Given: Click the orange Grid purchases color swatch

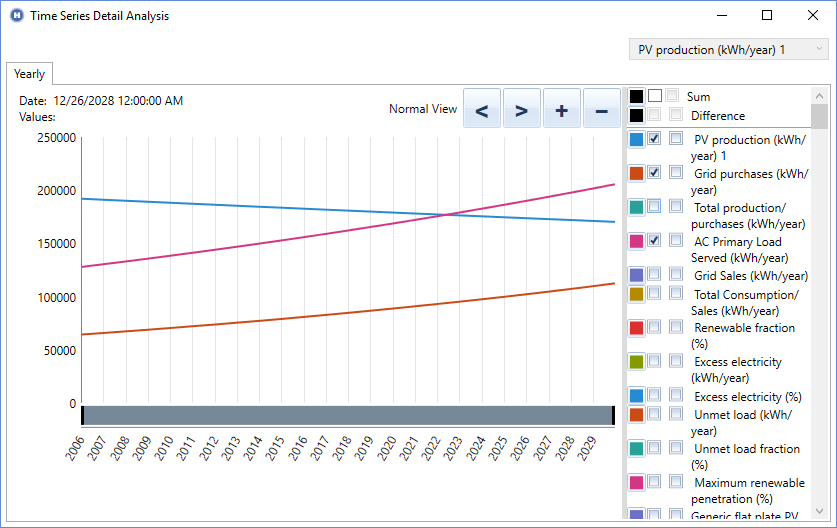Looking at the screenshot, I should [x=636, y=173].
